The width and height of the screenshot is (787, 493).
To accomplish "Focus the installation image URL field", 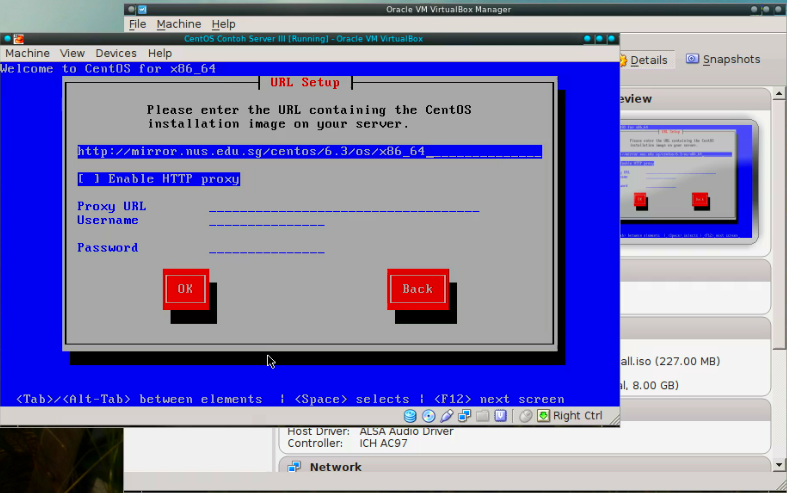I will (x=310, y=152).
